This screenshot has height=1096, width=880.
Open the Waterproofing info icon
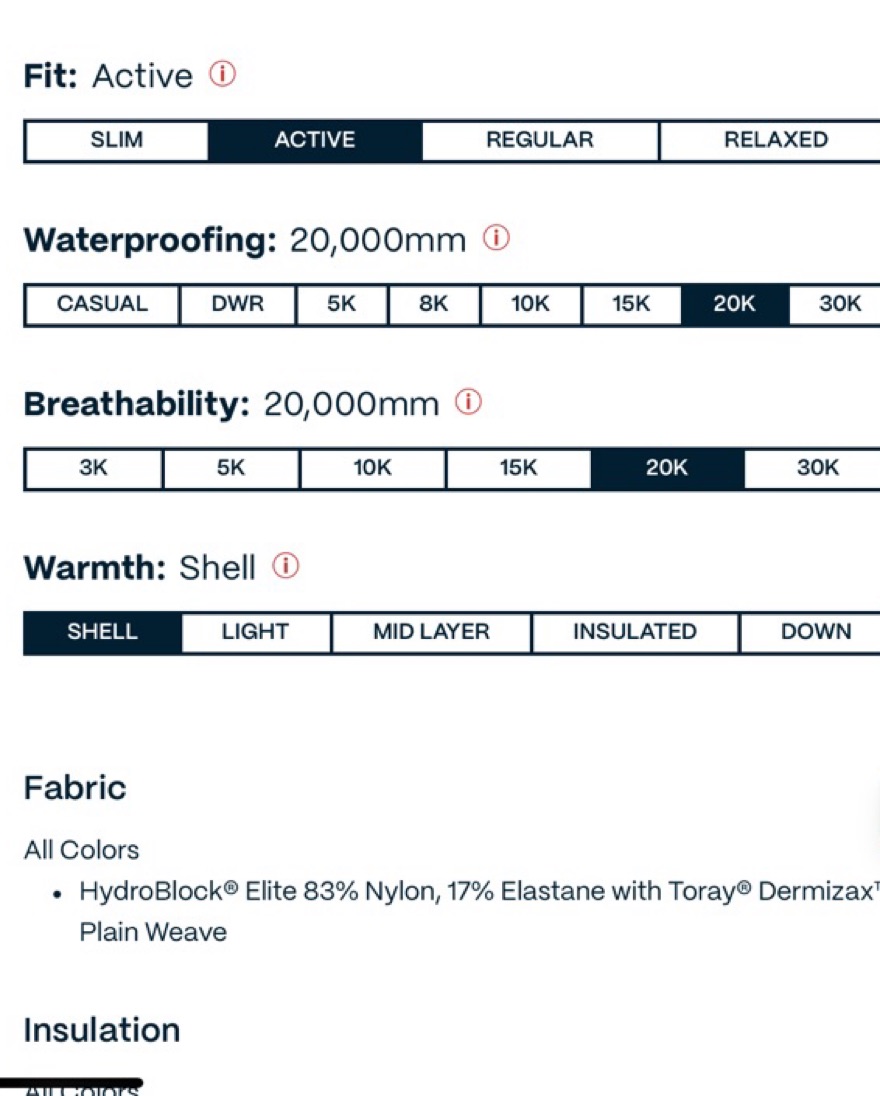click(x=496, y=238)
